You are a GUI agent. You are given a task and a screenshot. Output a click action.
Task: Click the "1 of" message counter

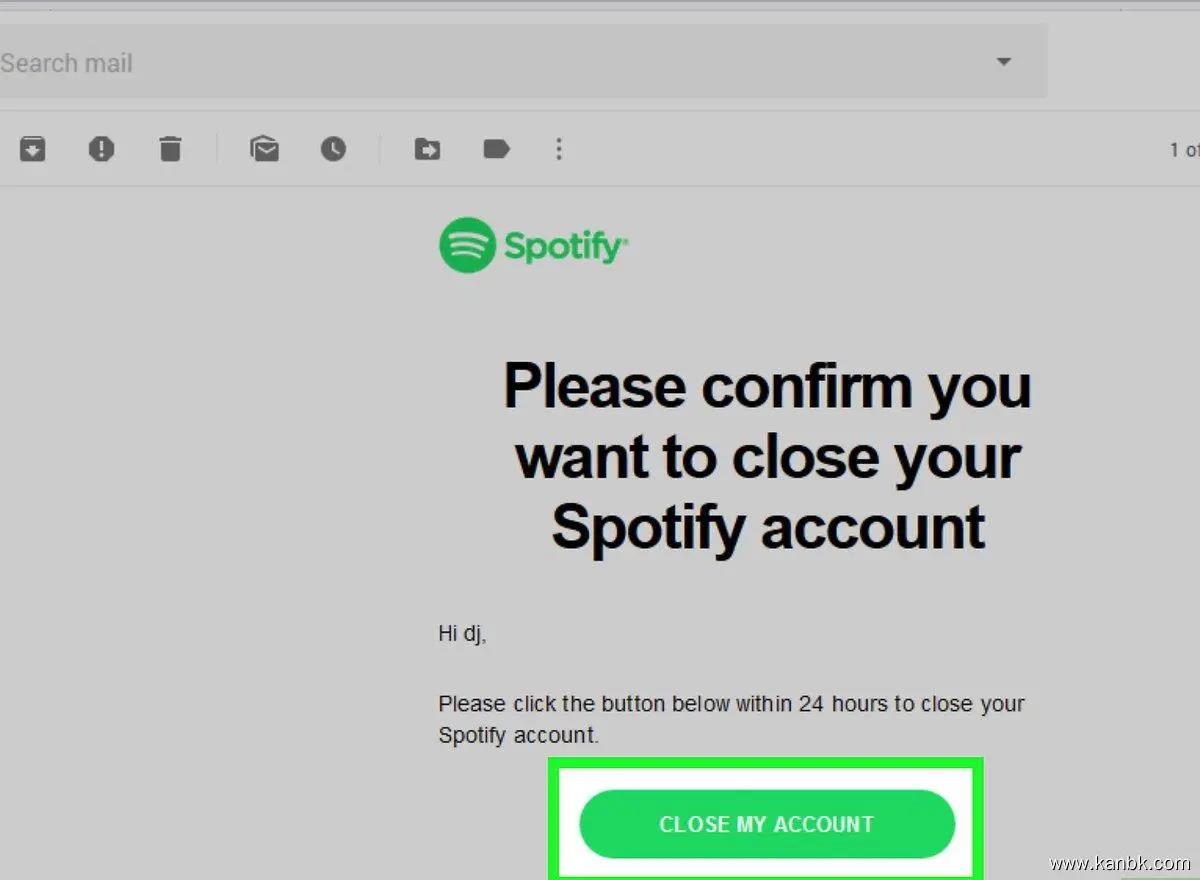pyautogui.click(x=1183, y=150)
